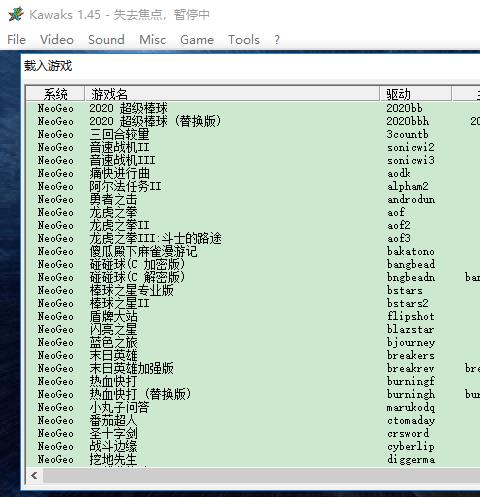The image size is (480, 497).
Task: Select game row 2020bb
Action: [x=253, y=108]
